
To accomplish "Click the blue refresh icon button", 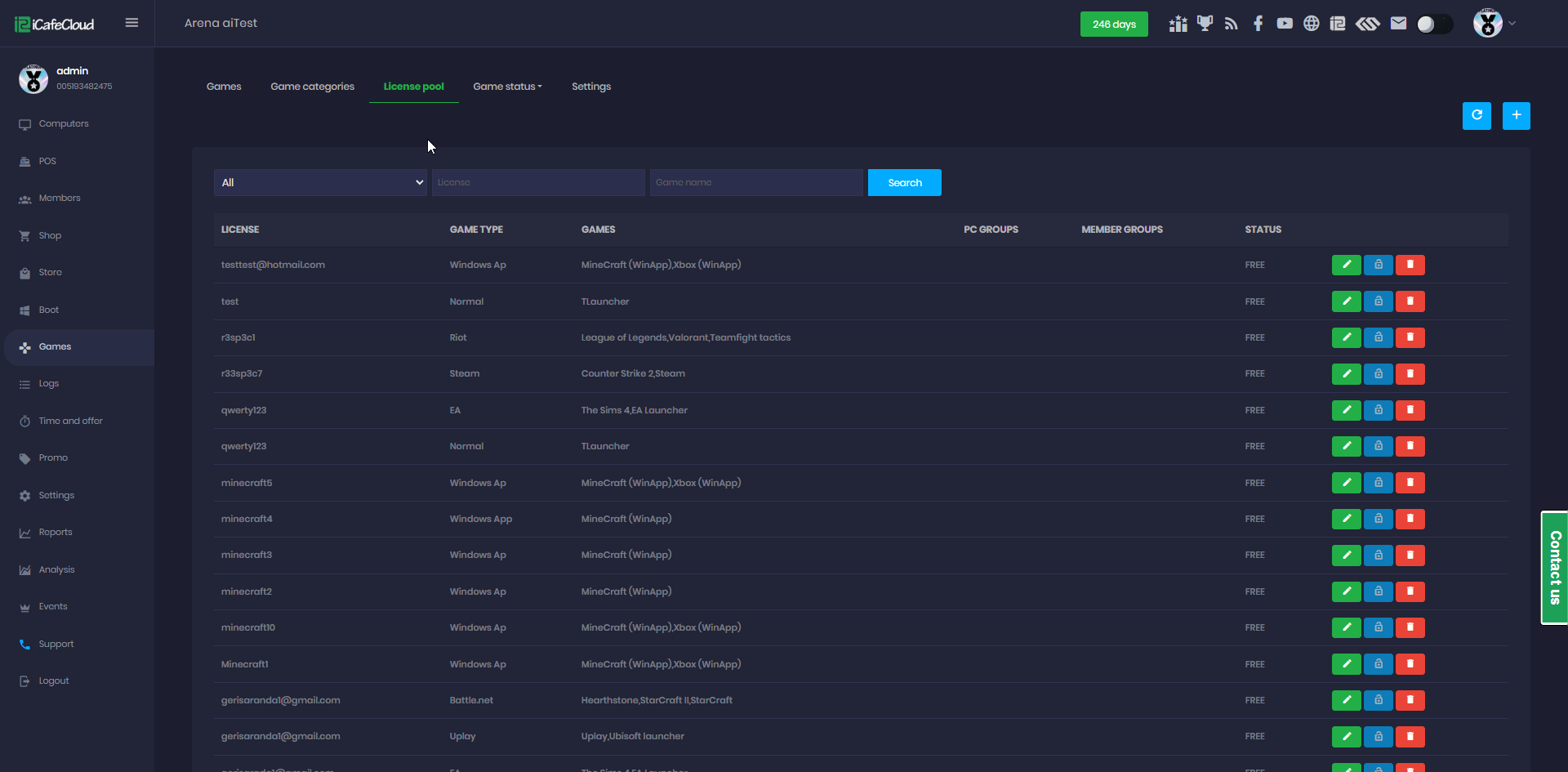I will (1477, 116).
